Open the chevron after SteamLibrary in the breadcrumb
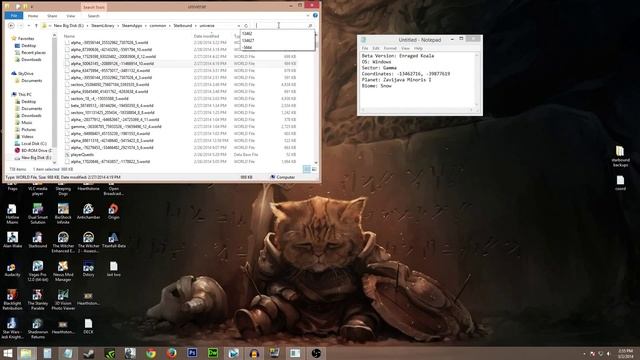The image size is (640, 360). coord(118,25)
